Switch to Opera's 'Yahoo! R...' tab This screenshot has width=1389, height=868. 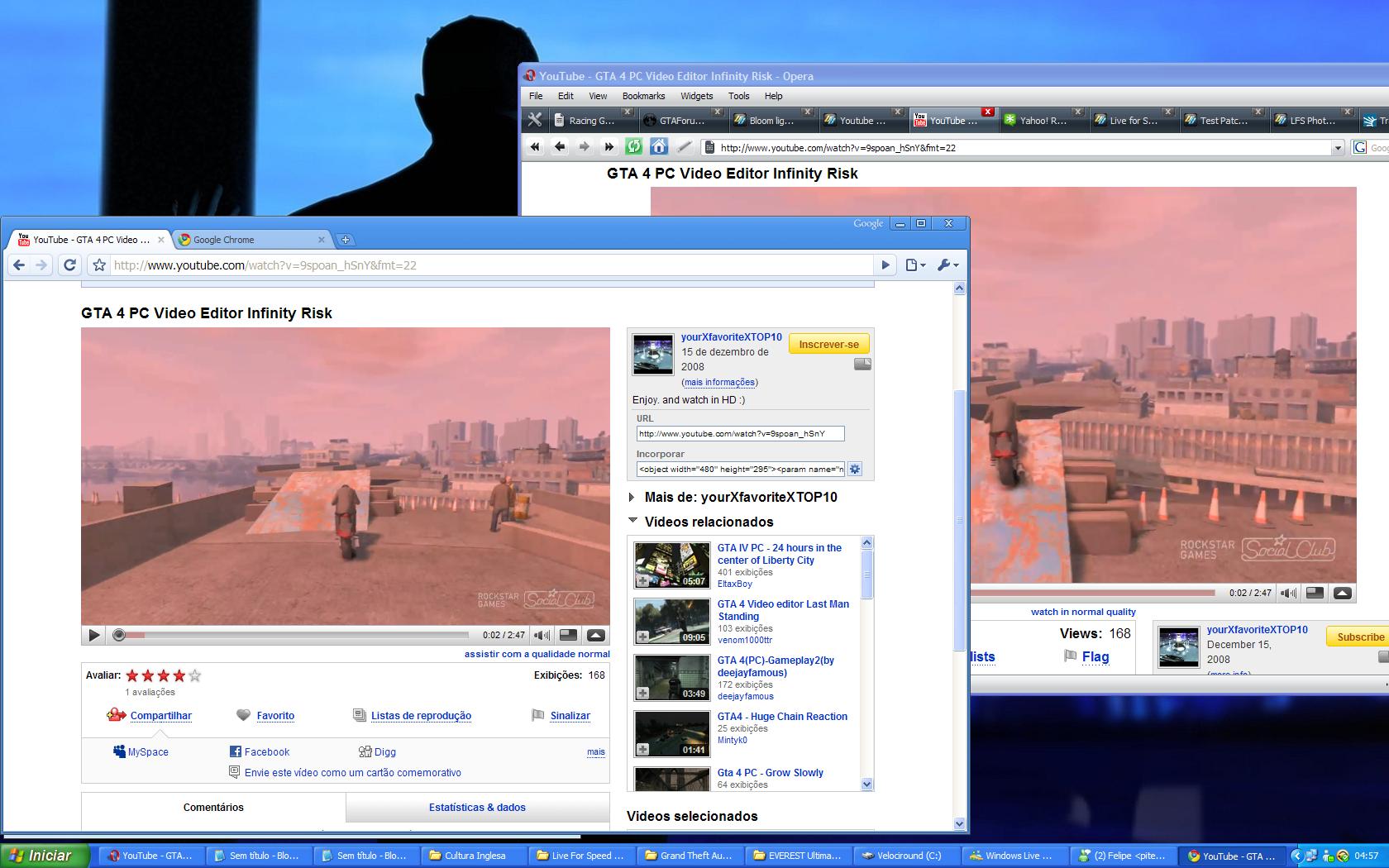[x=1041, y=120]
